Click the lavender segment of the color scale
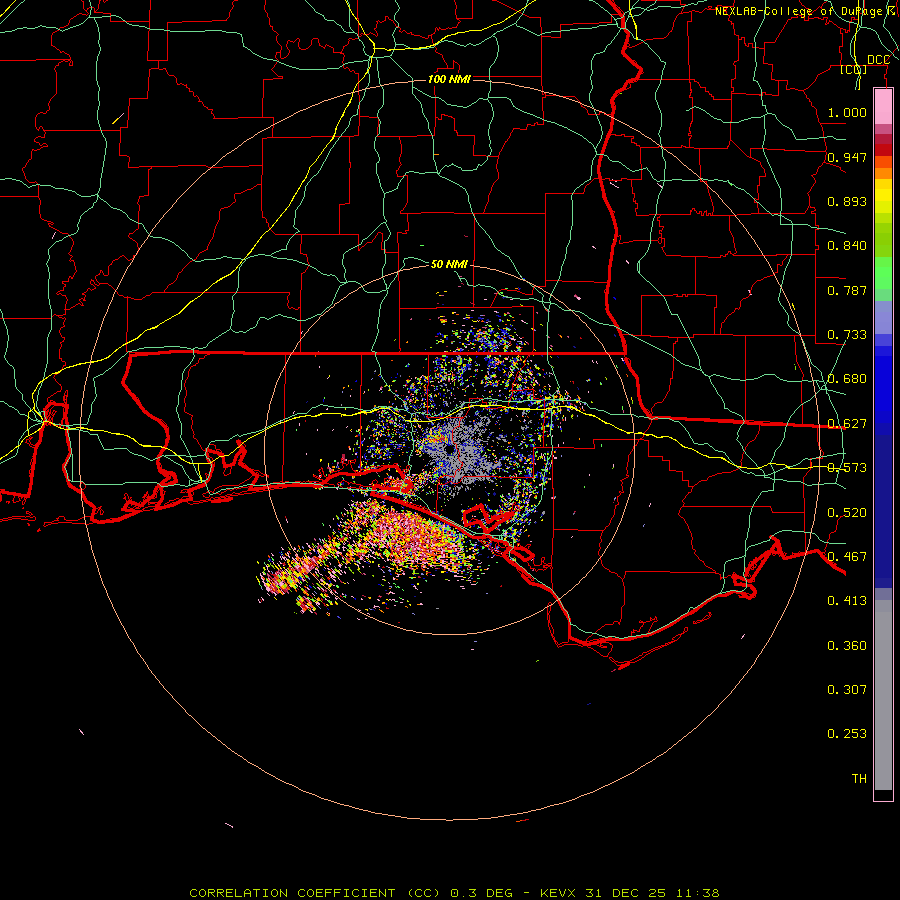Screen dimensions: 900x900 point(883,318)
